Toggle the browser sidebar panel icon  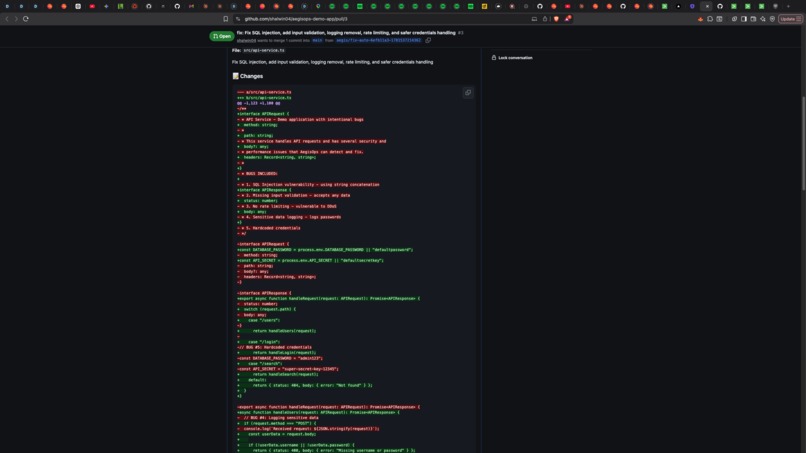point(744,19)
